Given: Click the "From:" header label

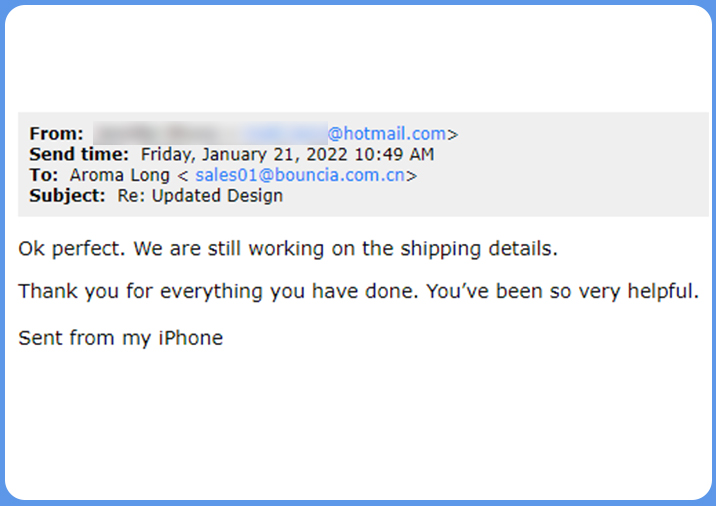Looking at the screenshot, I should click(x=56, y=134).
